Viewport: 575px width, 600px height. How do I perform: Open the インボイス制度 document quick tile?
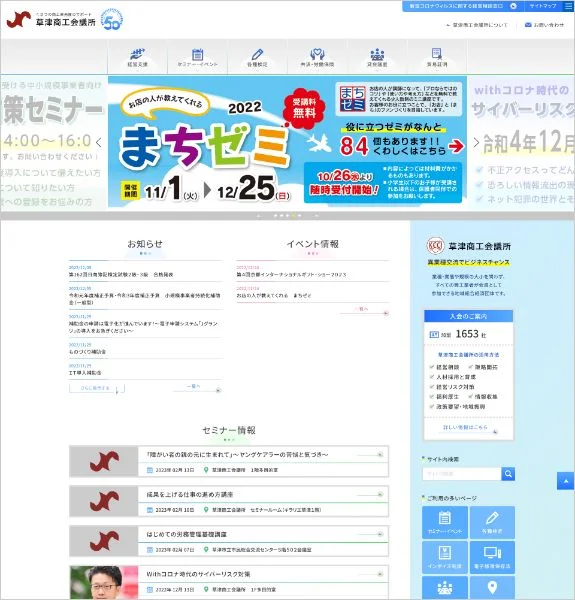(x=445, y=557)
